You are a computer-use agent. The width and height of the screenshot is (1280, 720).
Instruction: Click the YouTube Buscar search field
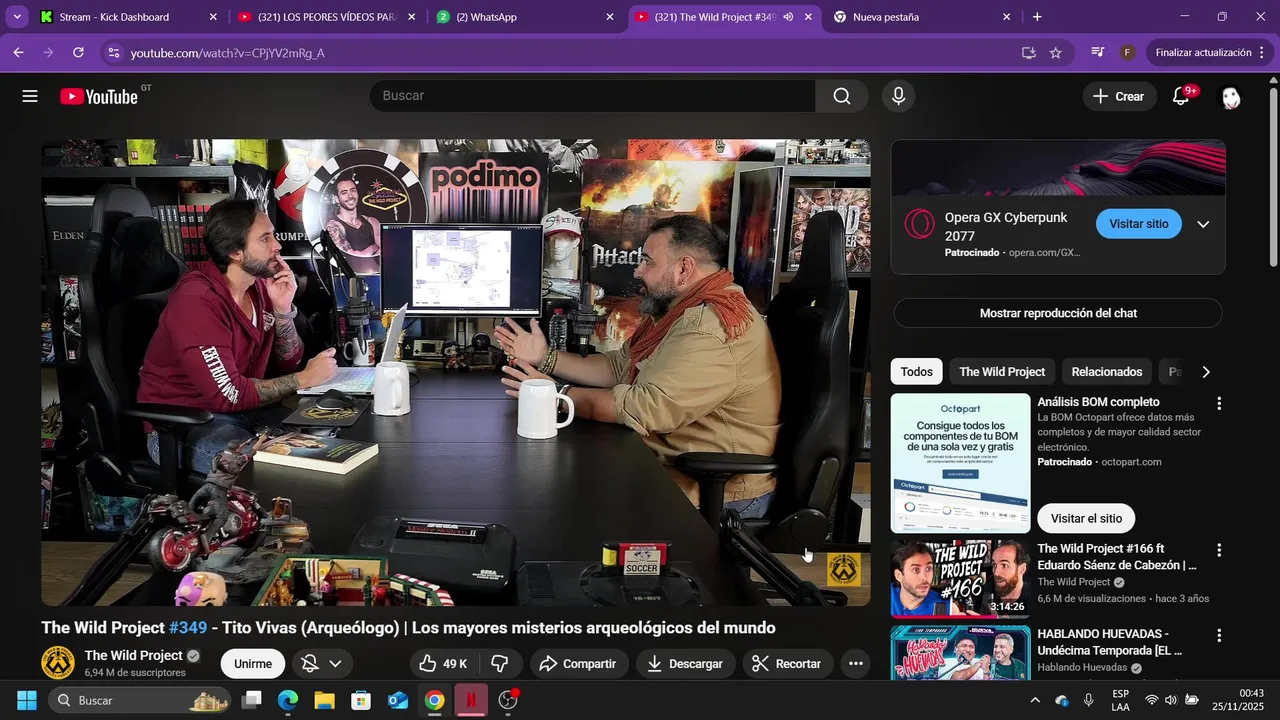click(x=593, y=96)
